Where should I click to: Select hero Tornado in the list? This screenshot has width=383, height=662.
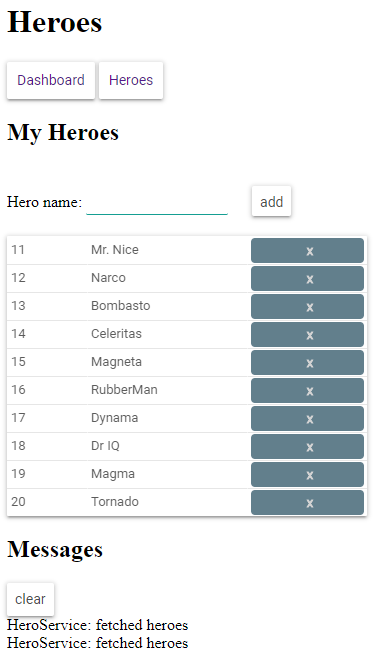coord(128,502)
